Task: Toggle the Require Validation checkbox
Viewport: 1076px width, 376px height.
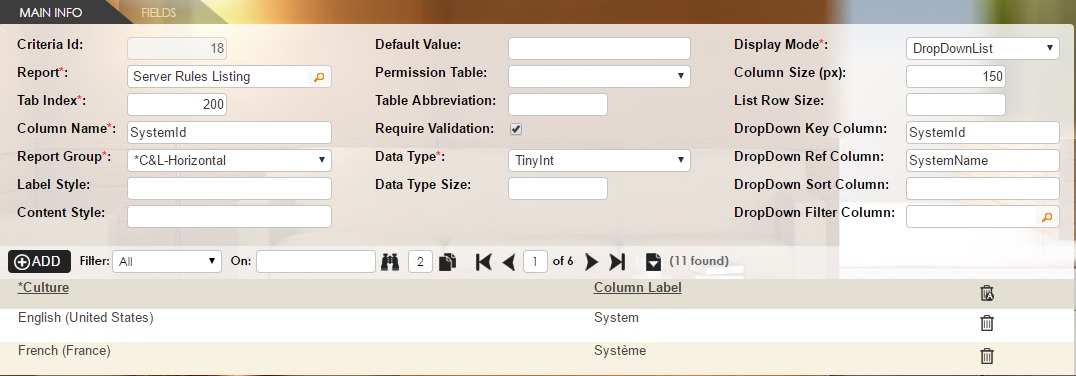Action: coord(516,129)
